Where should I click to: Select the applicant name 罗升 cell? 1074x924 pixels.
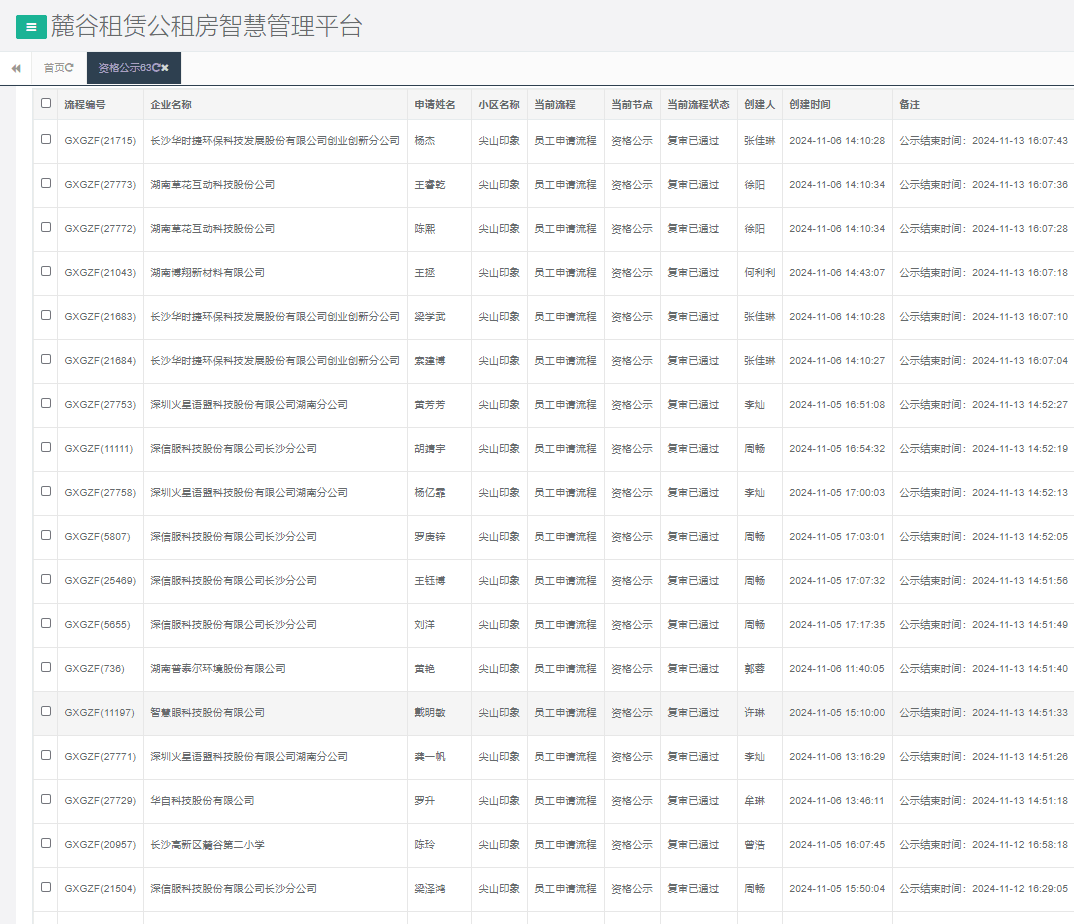coord(425,801)
